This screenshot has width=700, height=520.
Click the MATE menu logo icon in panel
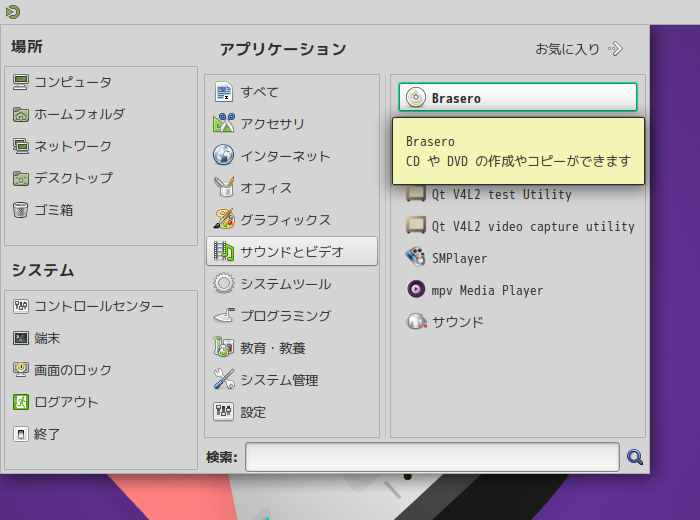point(13,12)
